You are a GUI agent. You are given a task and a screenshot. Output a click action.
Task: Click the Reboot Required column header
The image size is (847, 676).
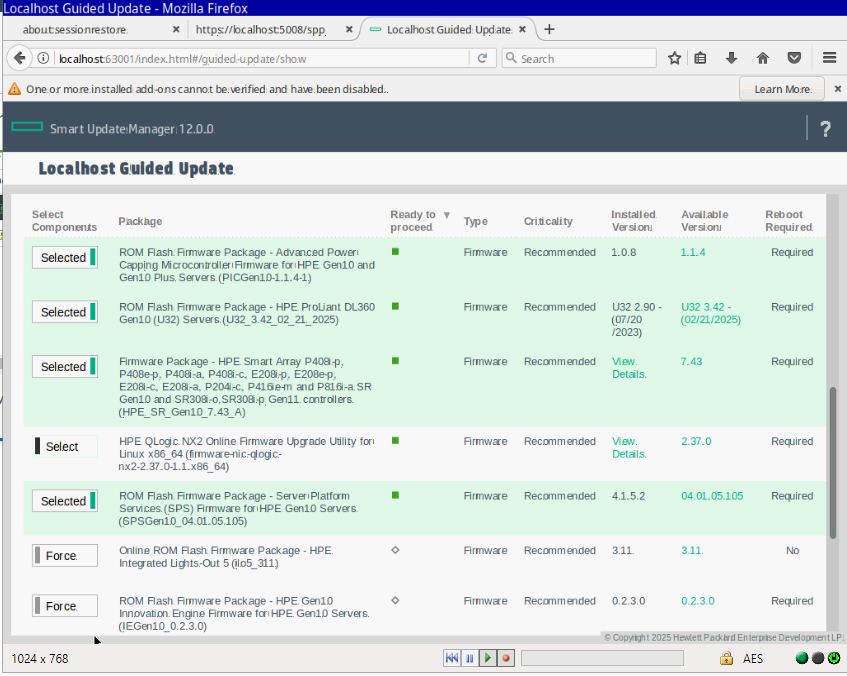pos(789,221)
